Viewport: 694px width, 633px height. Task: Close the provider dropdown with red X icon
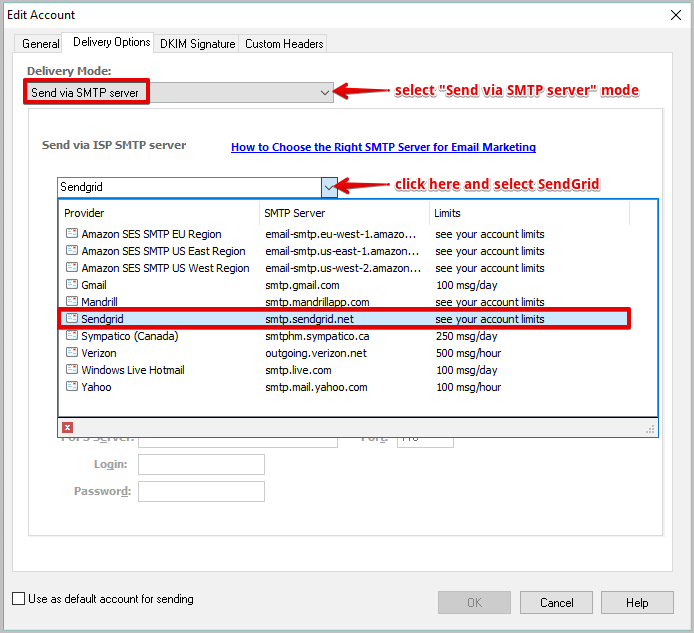coord(67,427)
